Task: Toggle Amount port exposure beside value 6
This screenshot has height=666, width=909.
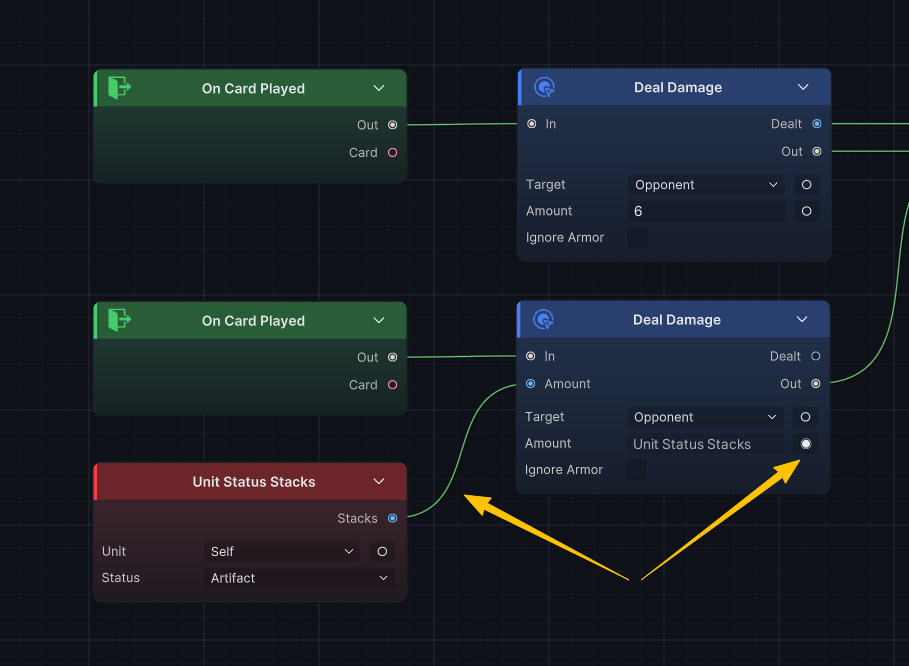Action: (x=806, y=211)
